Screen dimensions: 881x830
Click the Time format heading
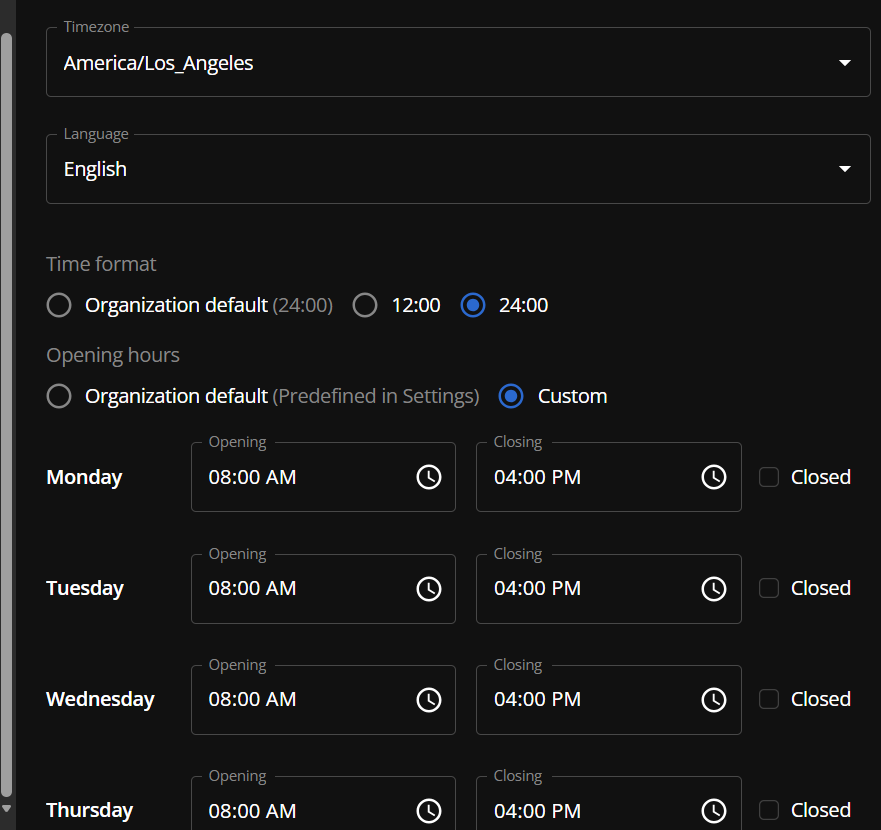101,264
